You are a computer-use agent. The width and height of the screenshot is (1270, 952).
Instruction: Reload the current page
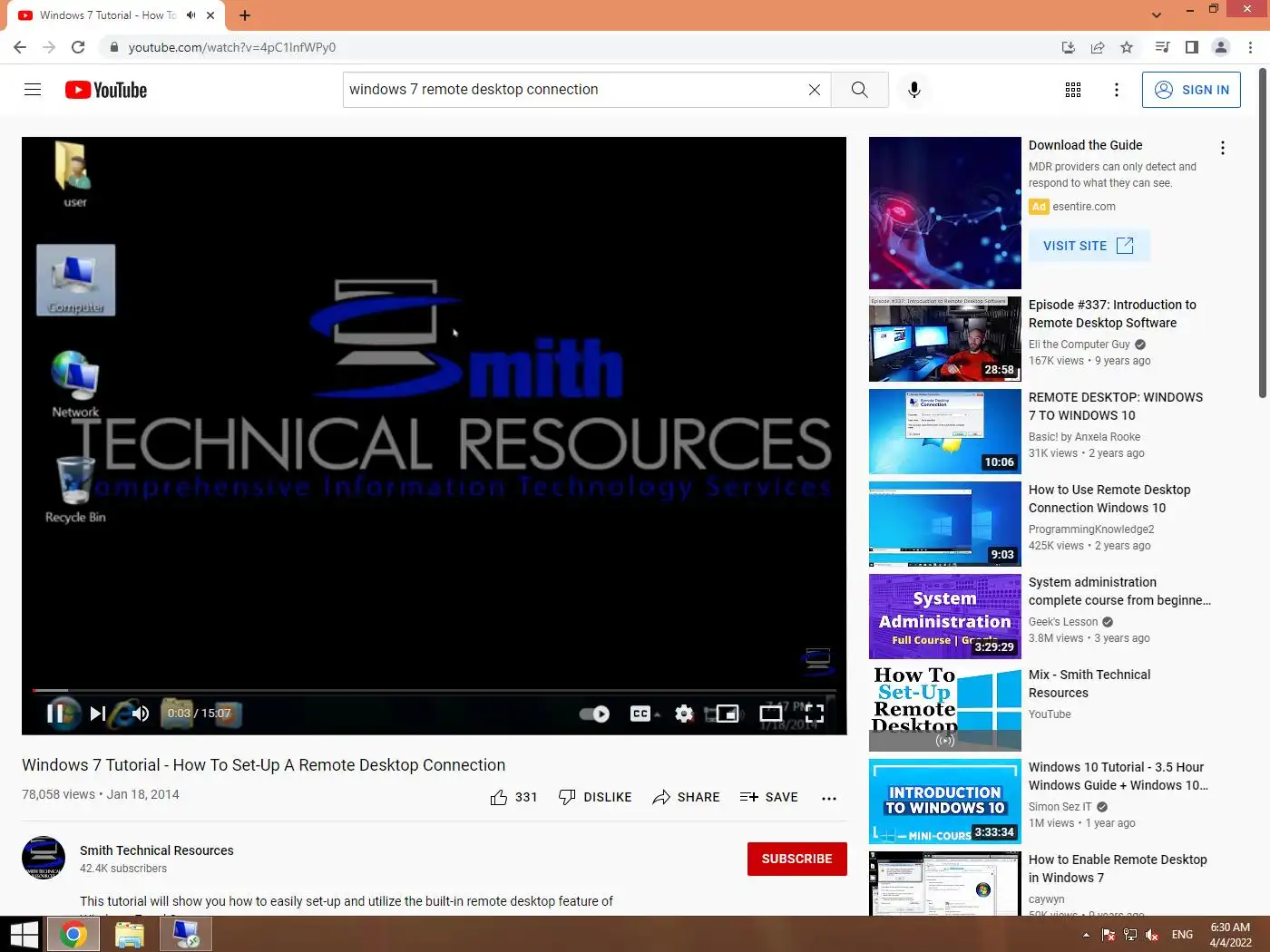(x=78, y=47)
